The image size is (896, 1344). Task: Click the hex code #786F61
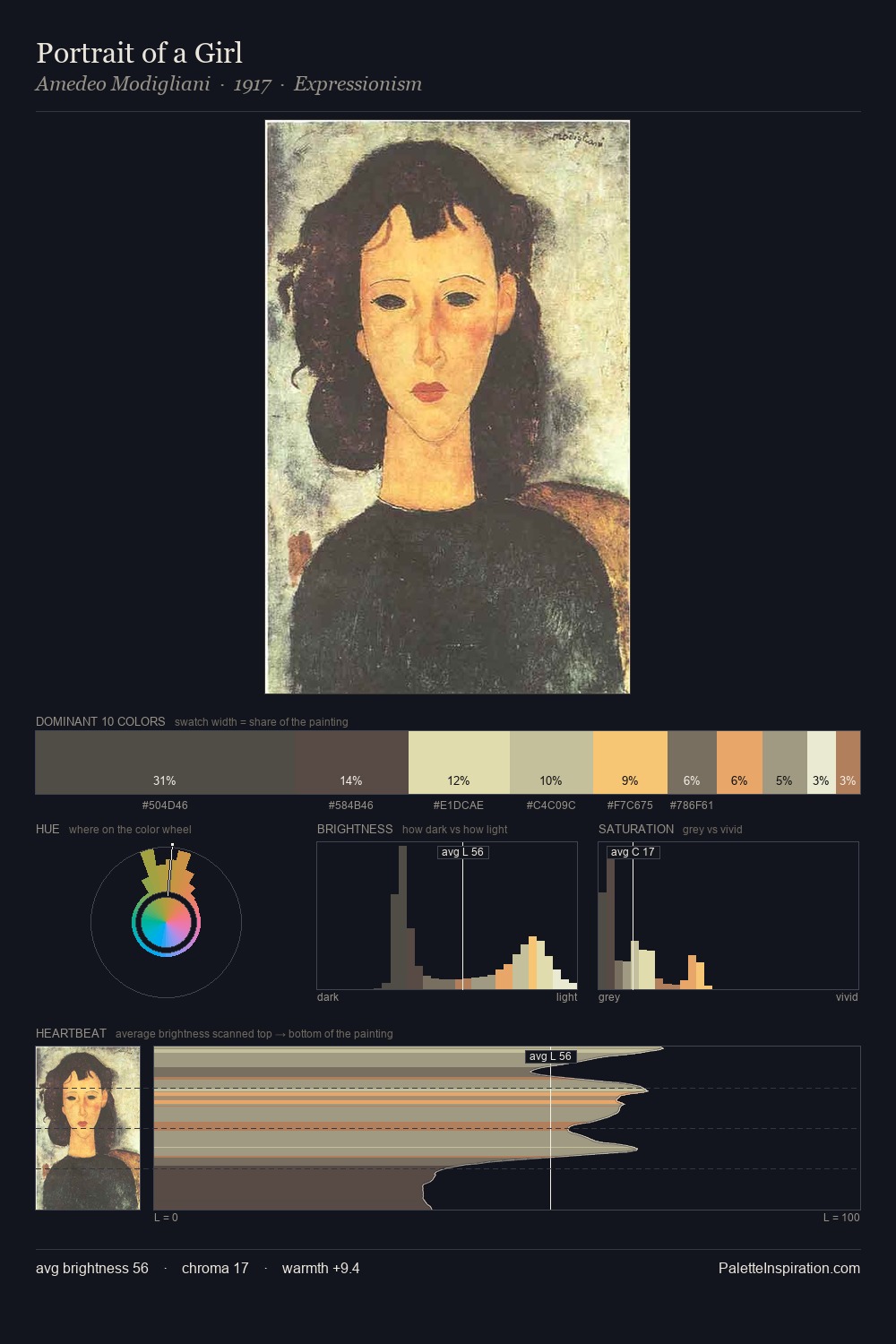click(x=692, y=806)
